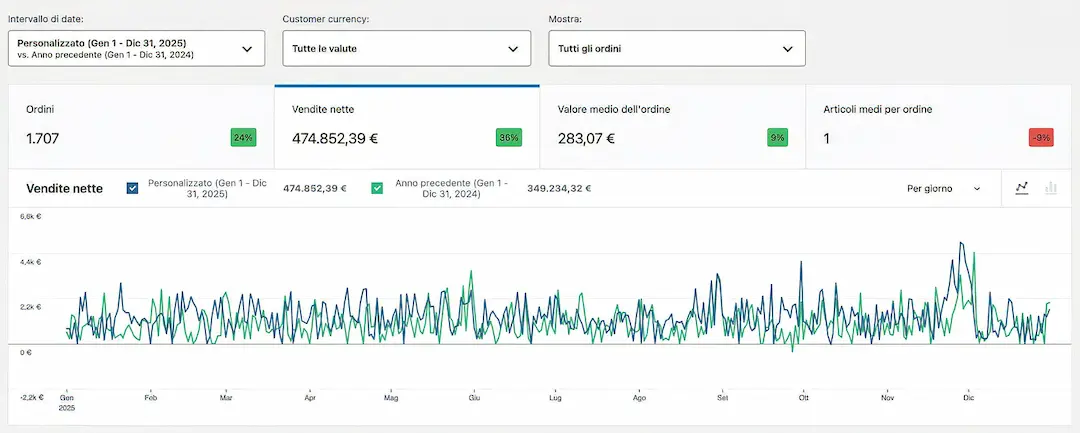Click the Ott month label on the chart axis

coord(803,398)
